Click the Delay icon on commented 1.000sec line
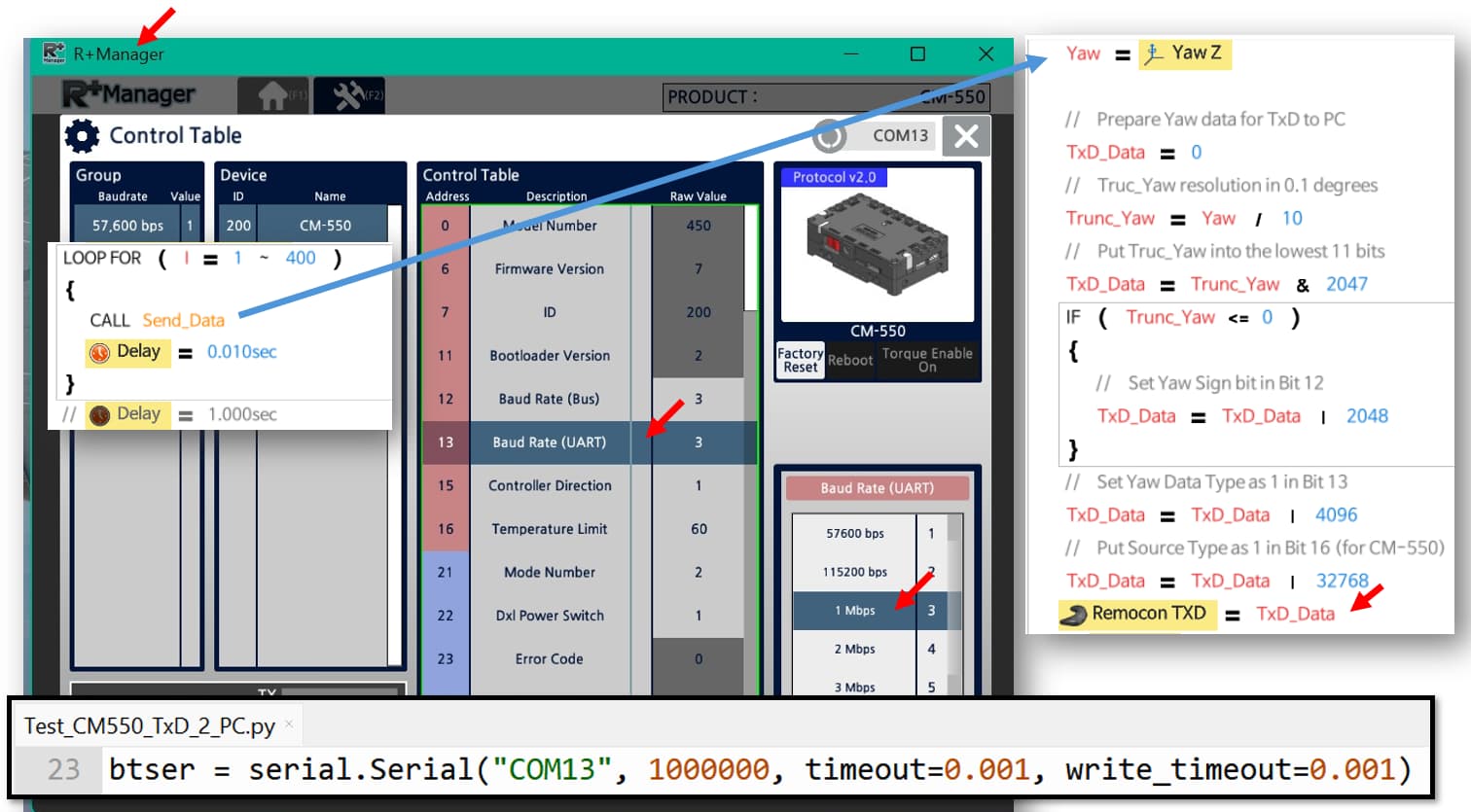The image size is (1471, 812). (99, 415)
